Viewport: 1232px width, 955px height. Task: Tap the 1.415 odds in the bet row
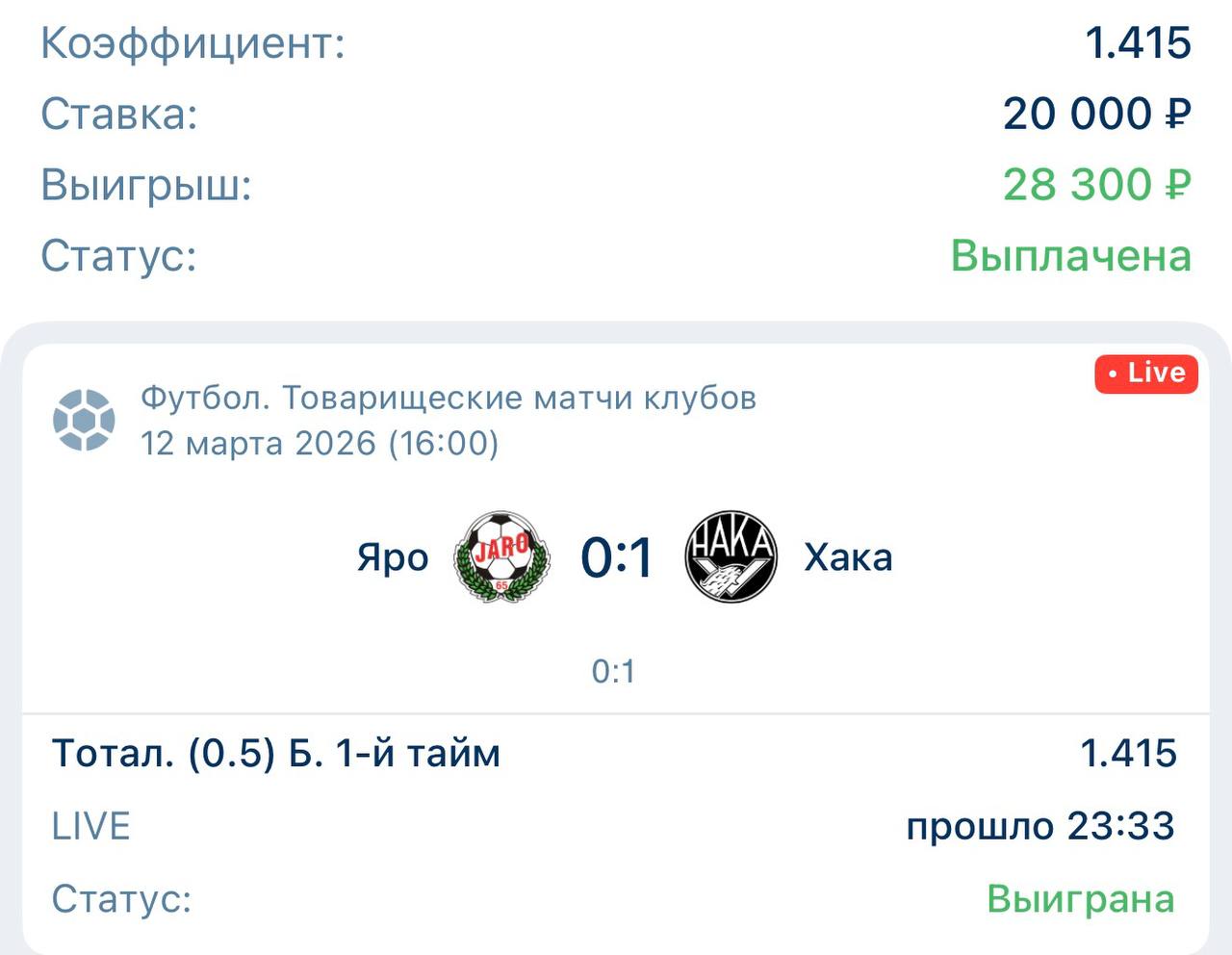[x=1128, y=753]
